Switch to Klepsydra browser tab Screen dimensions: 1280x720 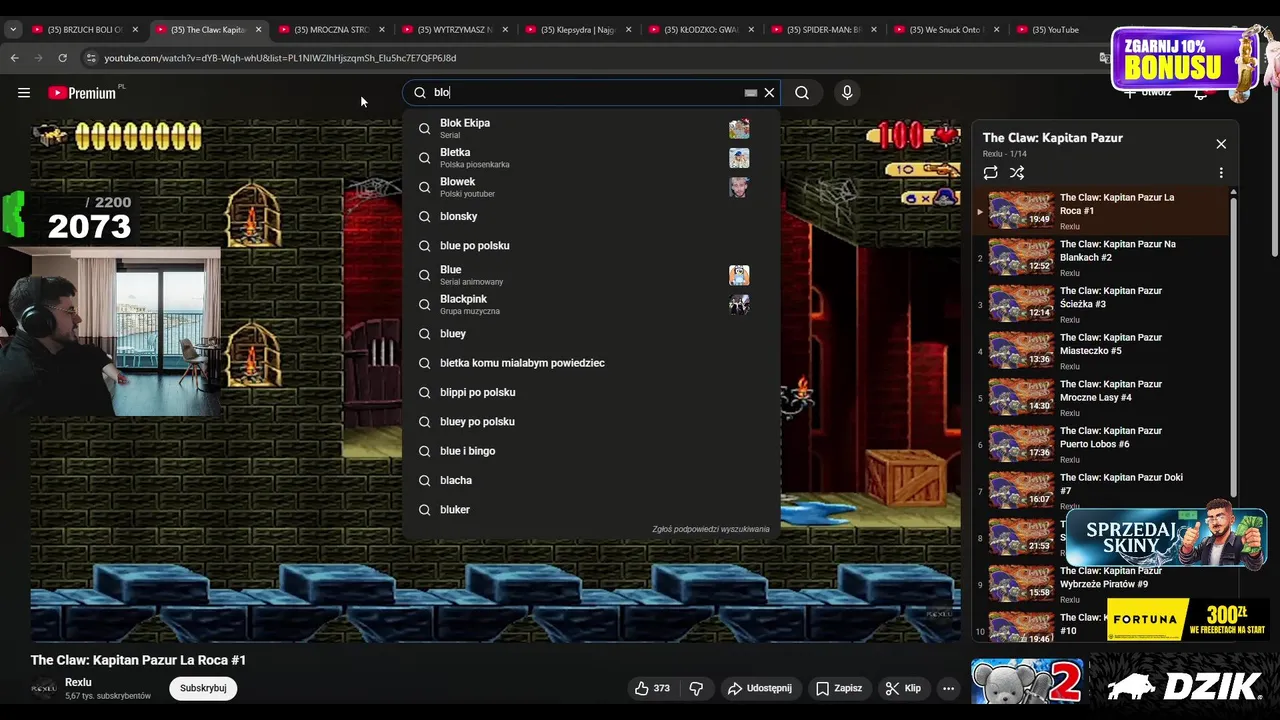pos(576,30)
